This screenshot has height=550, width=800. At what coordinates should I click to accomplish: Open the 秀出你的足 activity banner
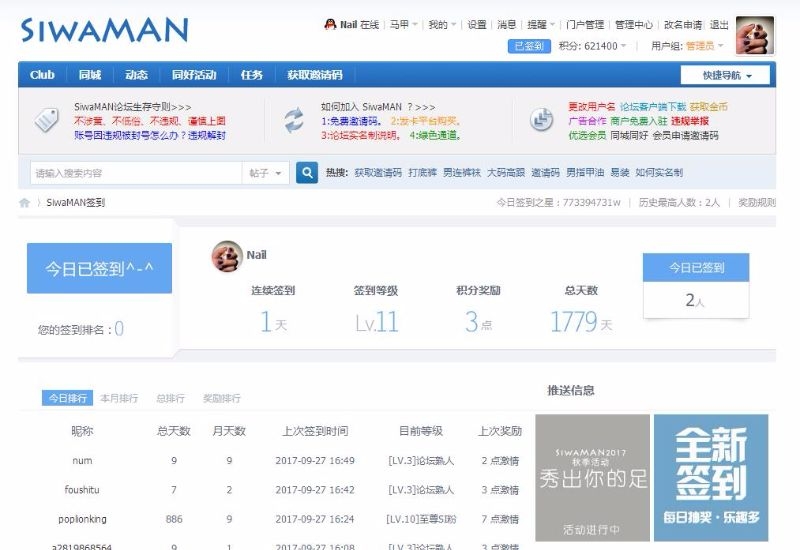click(x=592, y=478)
